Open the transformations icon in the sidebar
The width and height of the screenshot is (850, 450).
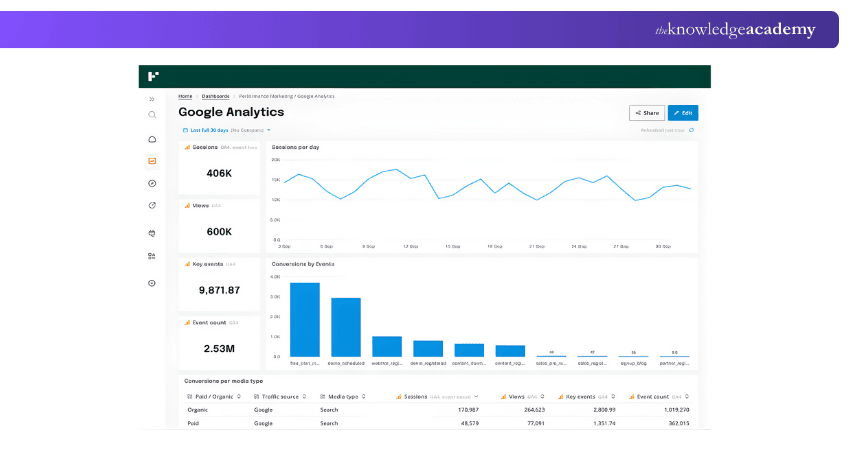152,256
